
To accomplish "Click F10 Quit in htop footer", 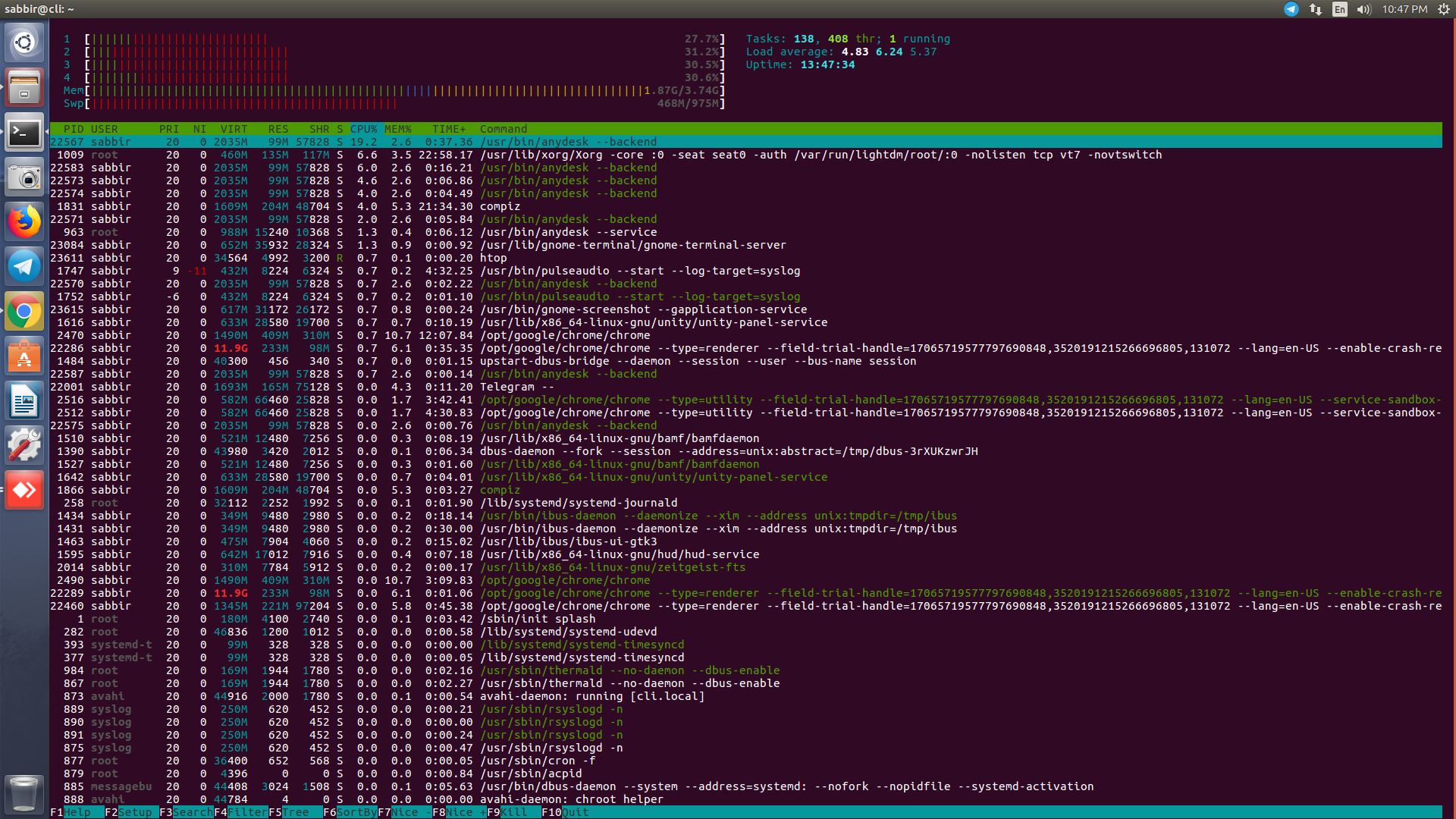I will point(565,812).
